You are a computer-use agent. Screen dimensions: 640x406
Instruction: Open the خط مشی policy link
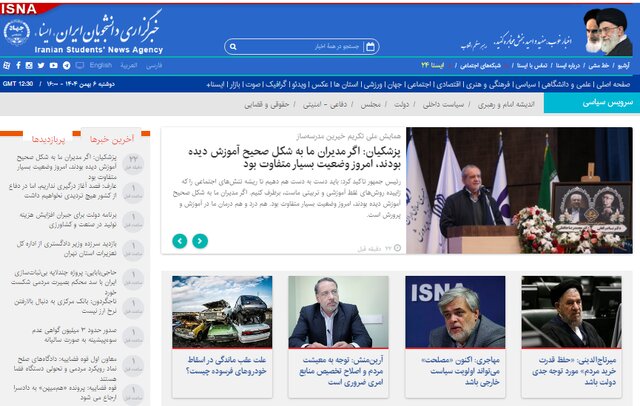(x=599, y=65)
